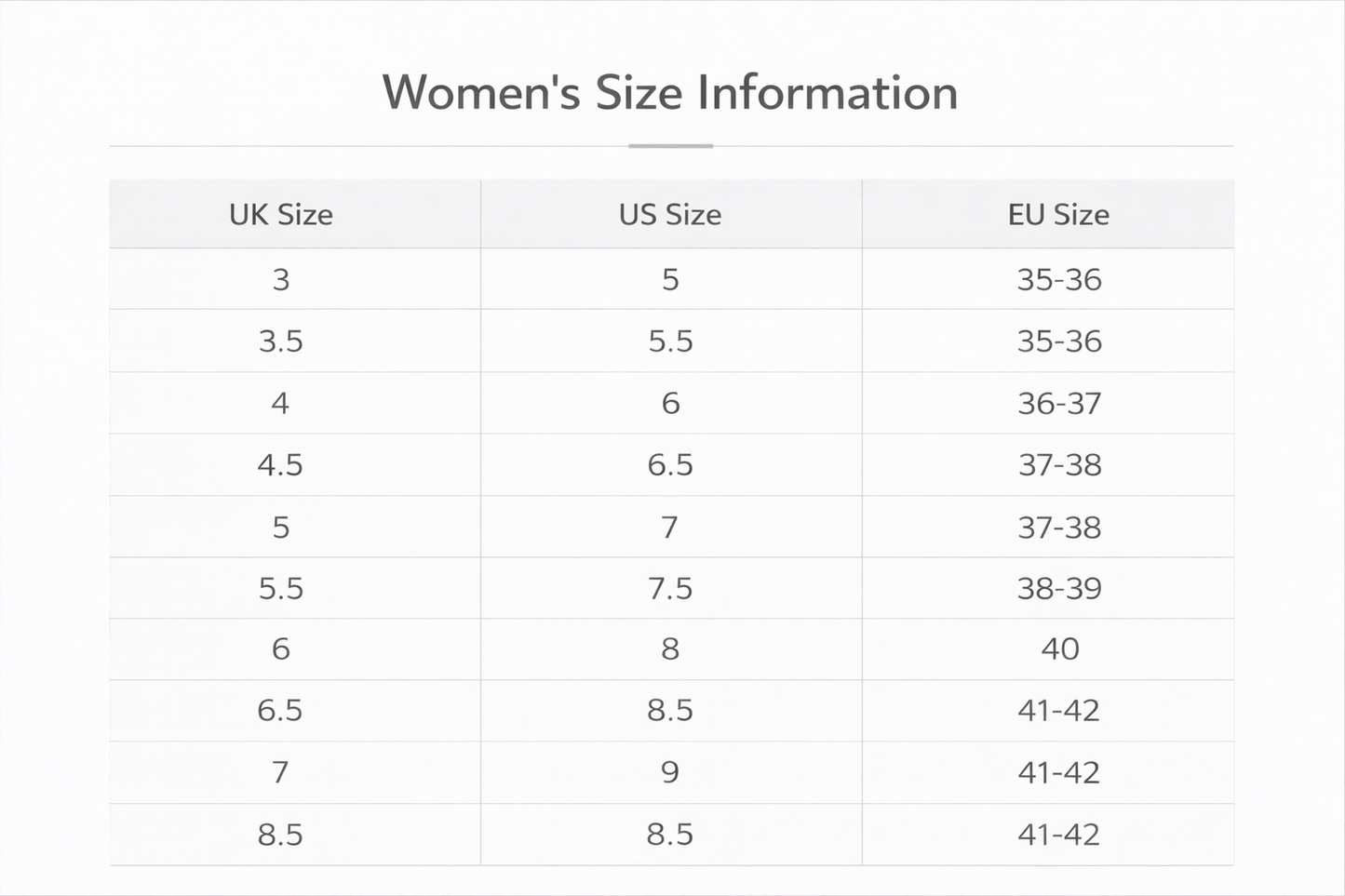Screen dimensions: 1345x896
Task: Click UK size 8.5 in last row
Action: [x=280, y=835]
